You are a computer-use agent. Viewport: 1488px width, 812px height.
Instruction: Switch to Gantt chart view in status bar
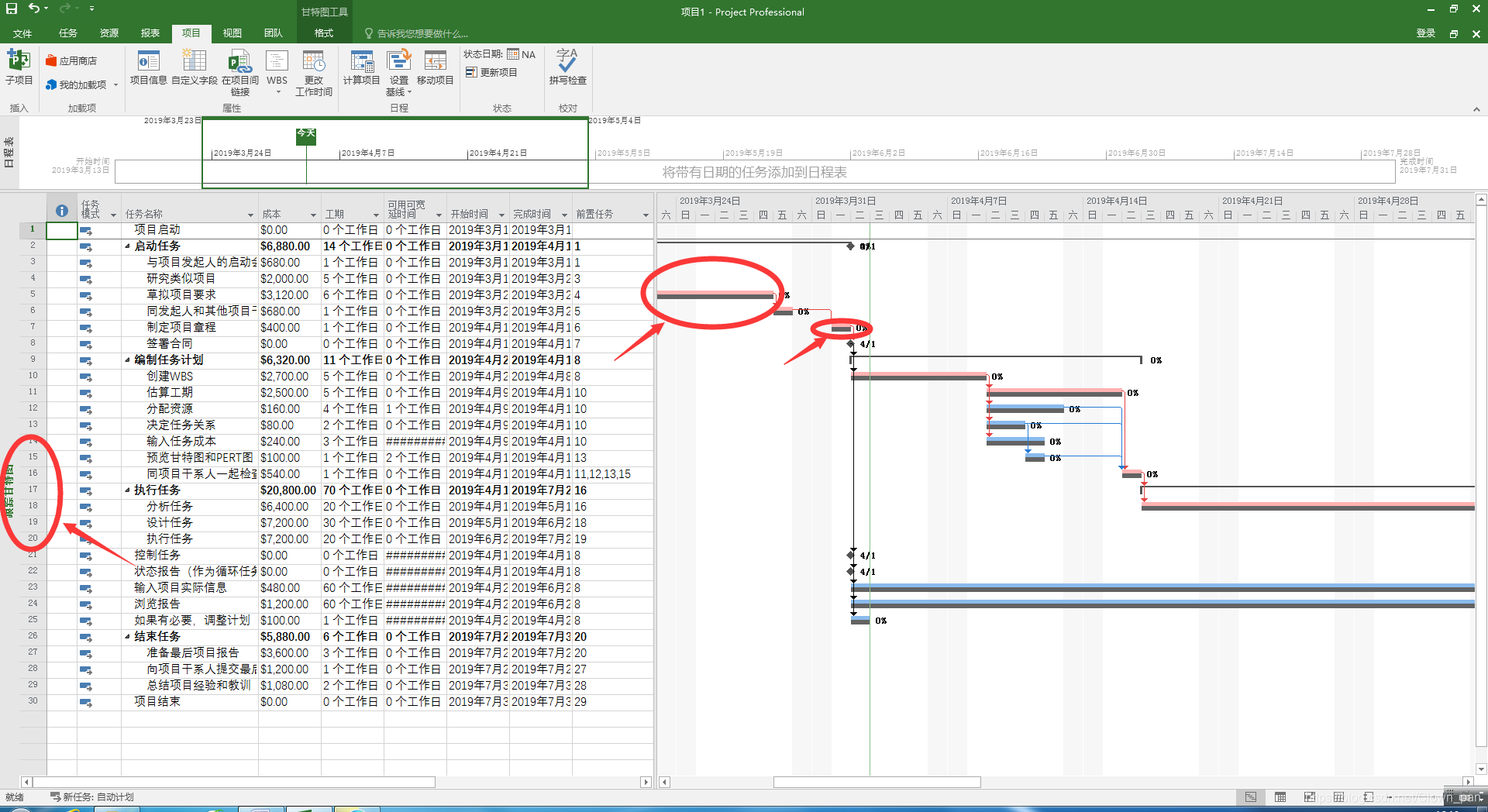(x=1251, y=797)
